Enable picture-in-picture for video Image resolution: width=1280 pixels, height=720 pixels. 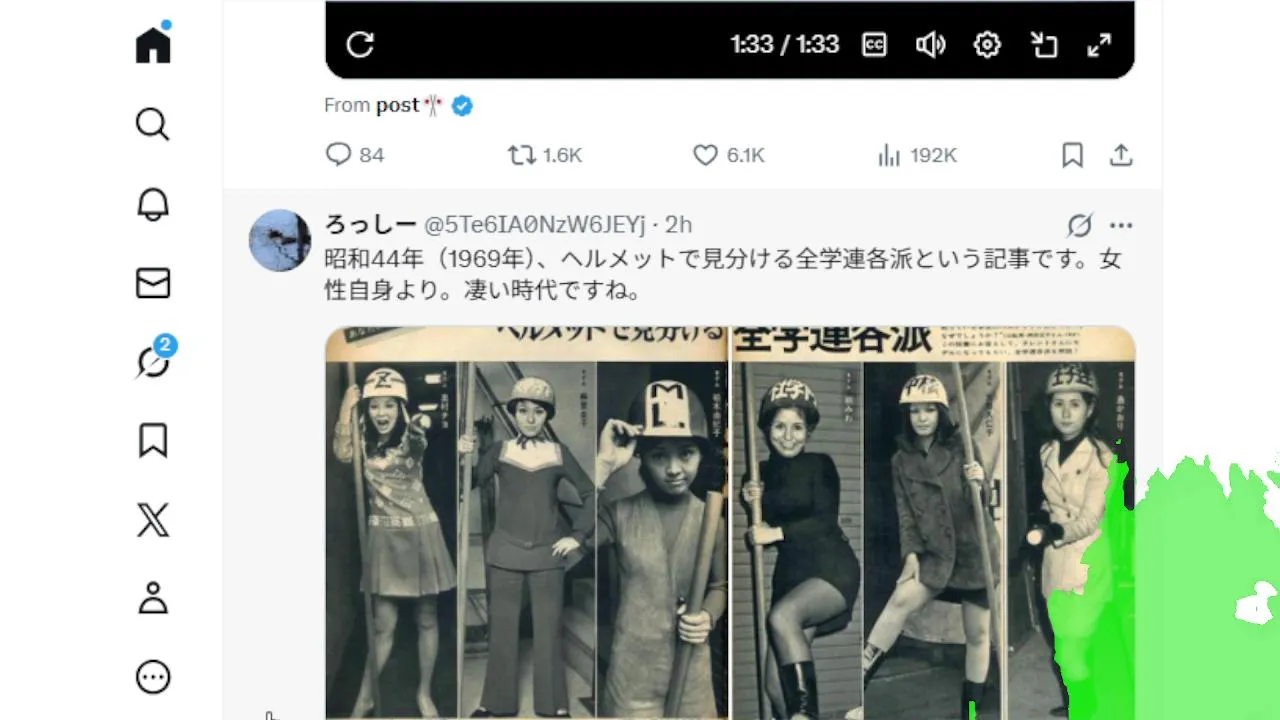point(1044,45)
